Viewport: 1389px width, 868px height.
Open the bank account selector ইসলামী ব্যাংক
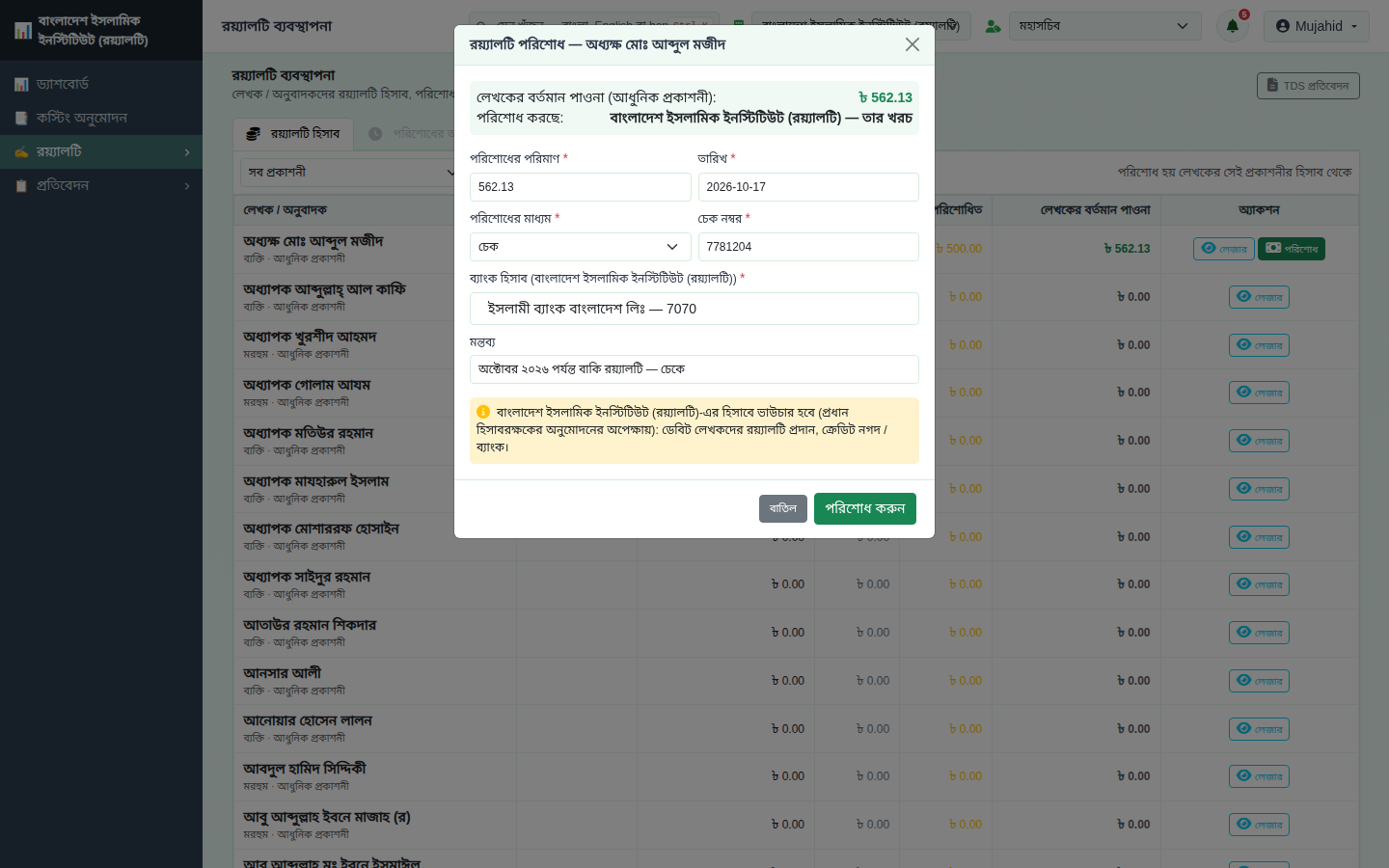694,309
